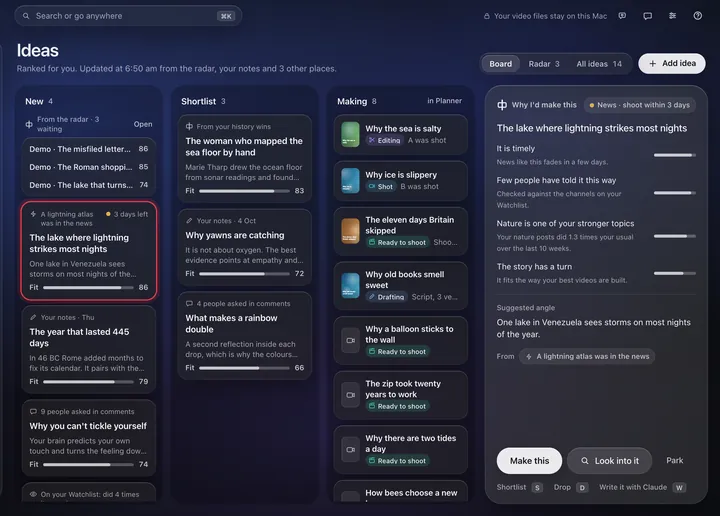This screenshot has height=516, width=720.
Task: Click bolt icon in lightning atlas source chip
Action: [529, 356]
